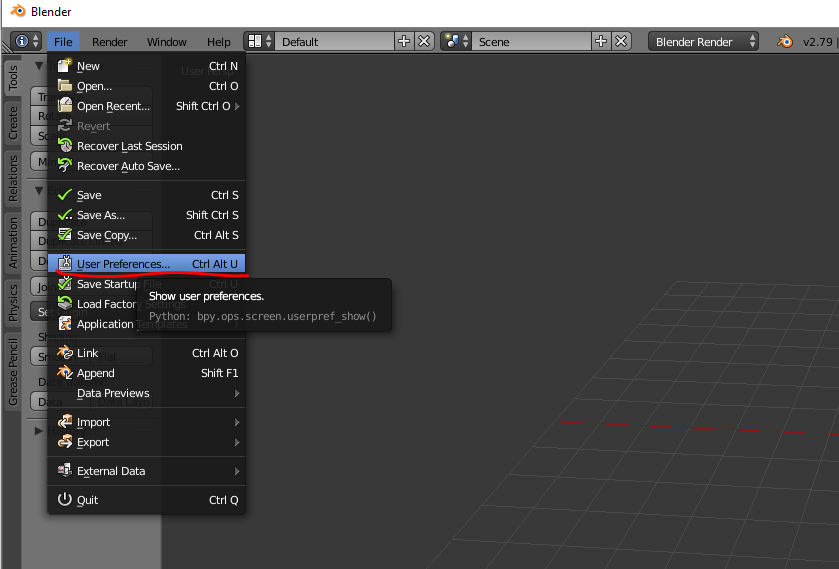The height and width of the screenshot is (569, 839).
Task: Click the Application Templates icon
Action: 65,323
